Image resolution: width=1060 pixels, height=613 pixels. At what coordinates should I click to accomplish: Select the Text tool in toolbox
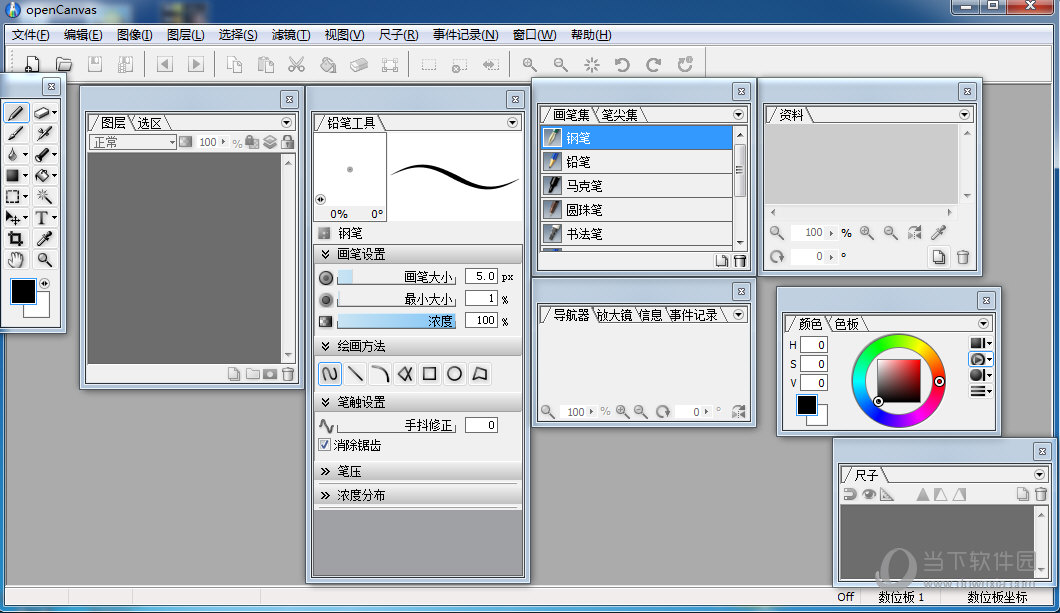tap(44, 218)
